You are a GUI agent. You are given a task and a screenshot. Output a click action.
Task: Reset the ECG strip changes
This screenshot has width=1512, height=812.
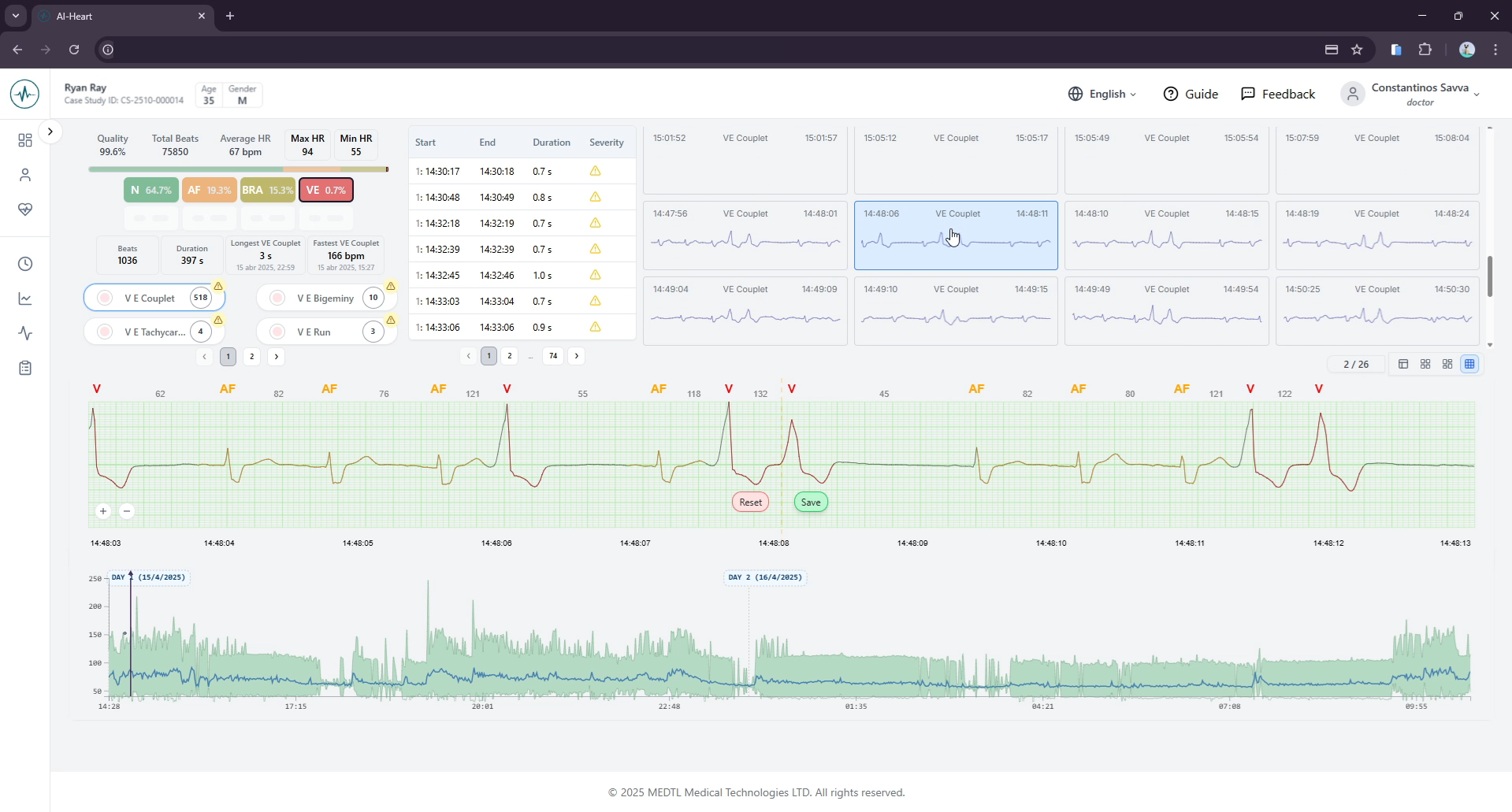[749, 502]
